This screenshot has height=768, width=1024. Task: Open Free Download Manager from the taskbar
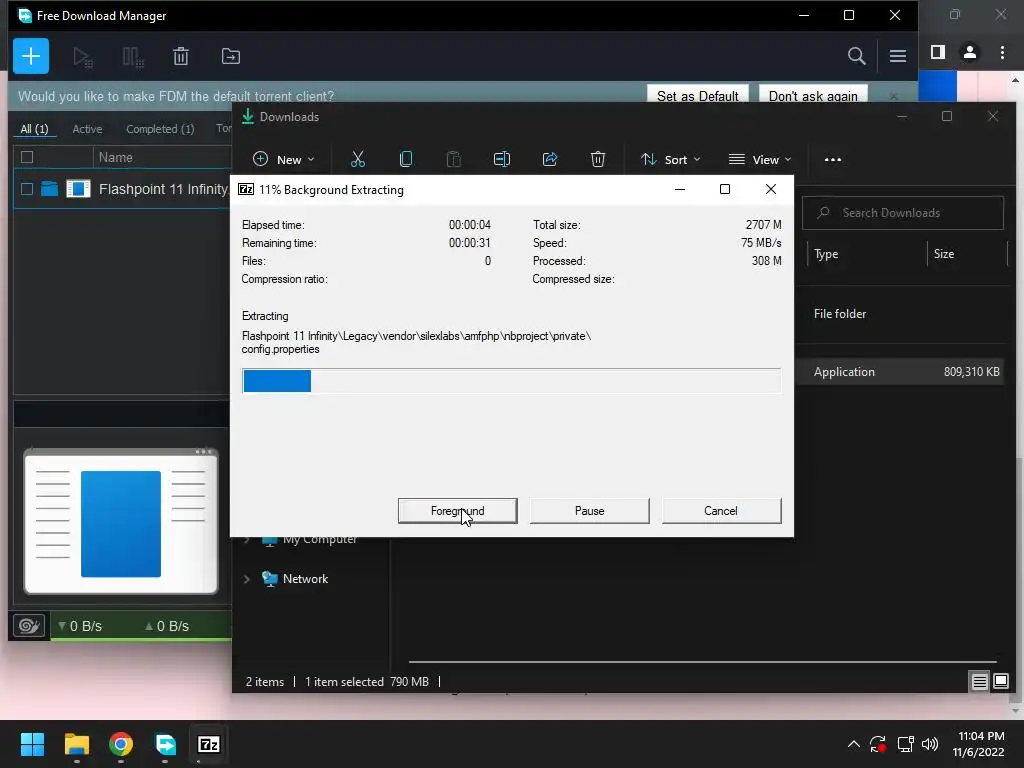[165, 744]
